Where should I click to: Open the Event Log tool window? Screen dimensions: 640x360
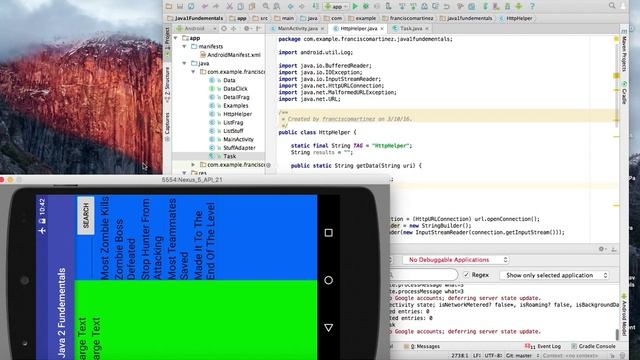[543, 346]
